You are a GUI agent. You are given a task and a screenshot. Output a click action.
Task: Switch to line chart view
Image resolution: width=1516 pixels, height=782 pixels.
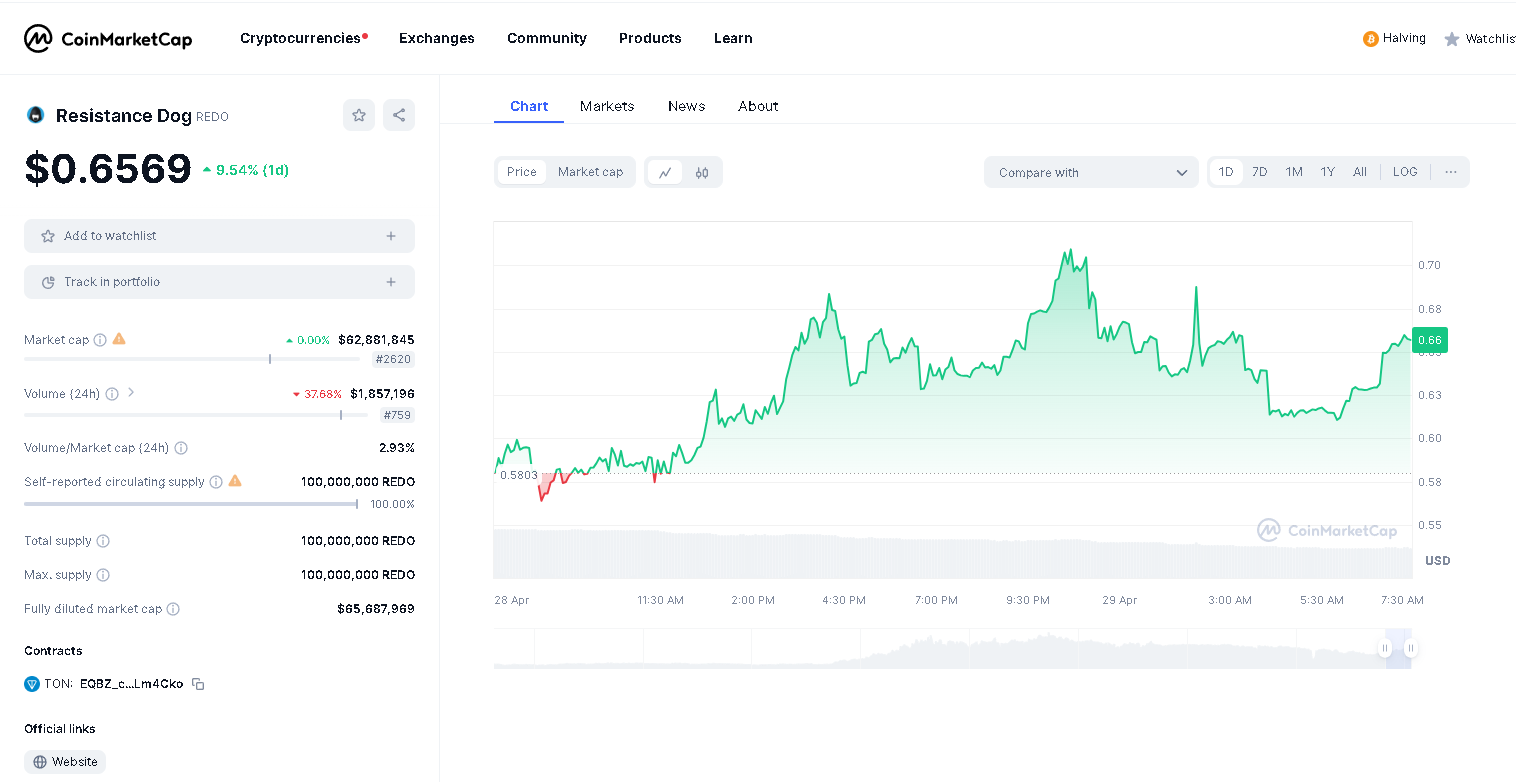(x=665, y=172)
